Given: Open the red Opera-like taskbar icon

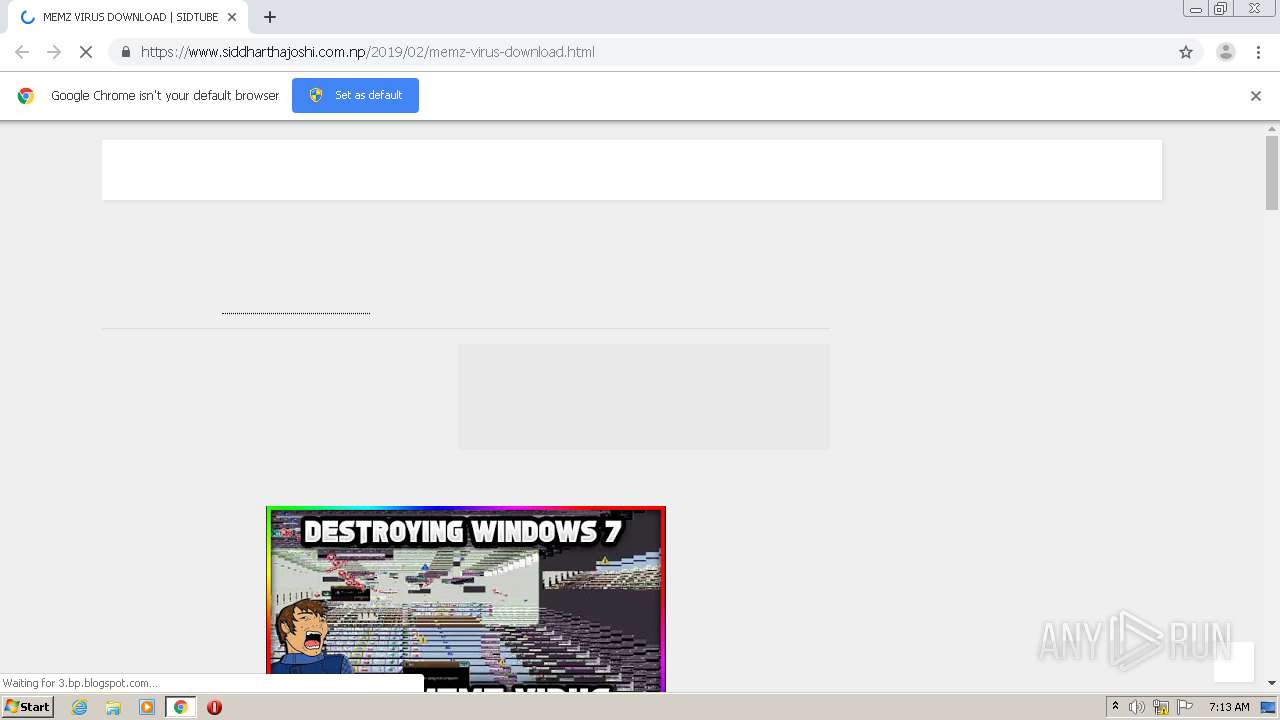Looking at the screenshot, I should 214,707.
